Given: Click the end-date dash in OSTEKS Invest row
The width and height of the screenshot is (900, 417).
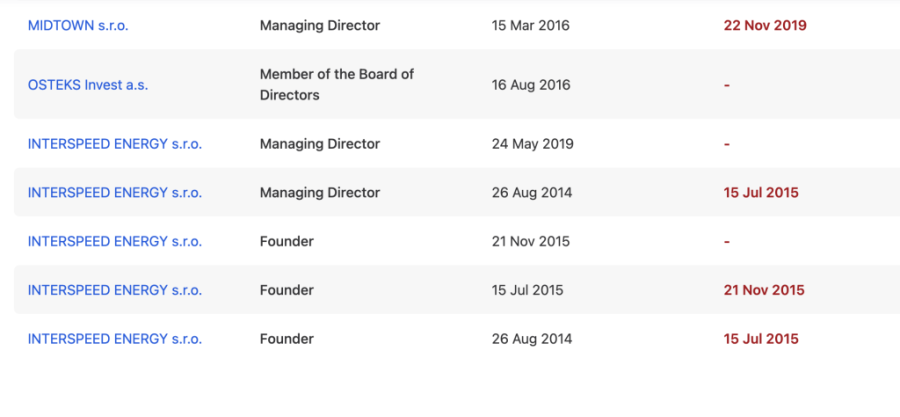Looking at the screenshot, I should 727,85.
